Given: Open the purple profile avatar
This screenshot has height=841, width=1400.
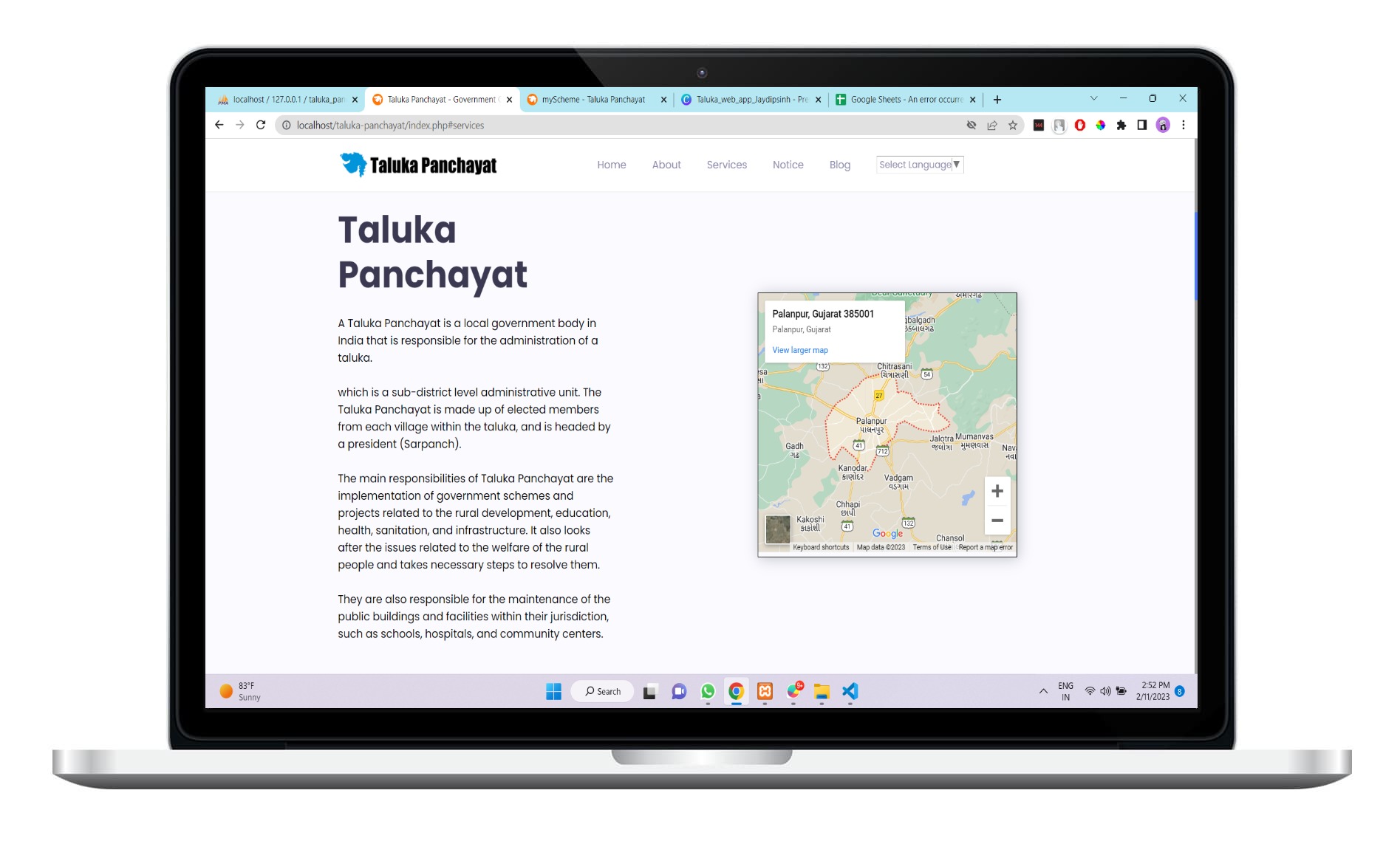Looking at the screenshot, I should tap(1164, 126).
